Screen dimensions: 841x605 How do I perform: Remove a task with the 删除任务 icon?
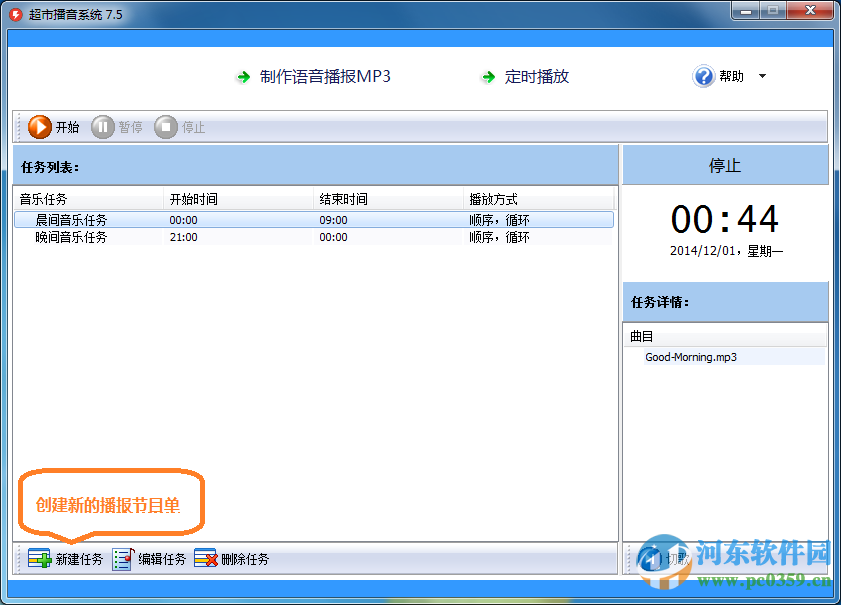[x=206, y=559]
